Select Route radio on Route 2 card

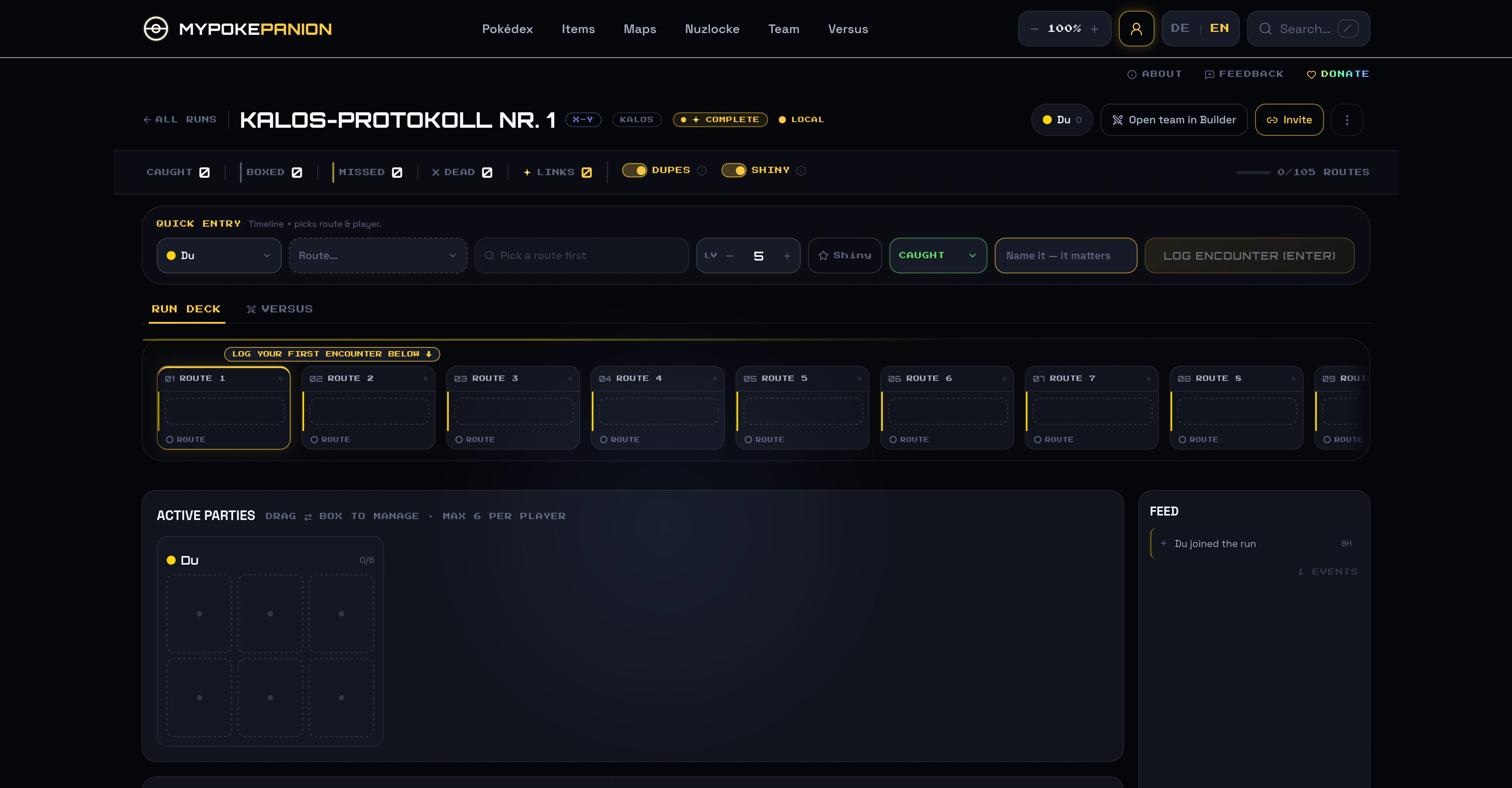(x=314, y=440)
